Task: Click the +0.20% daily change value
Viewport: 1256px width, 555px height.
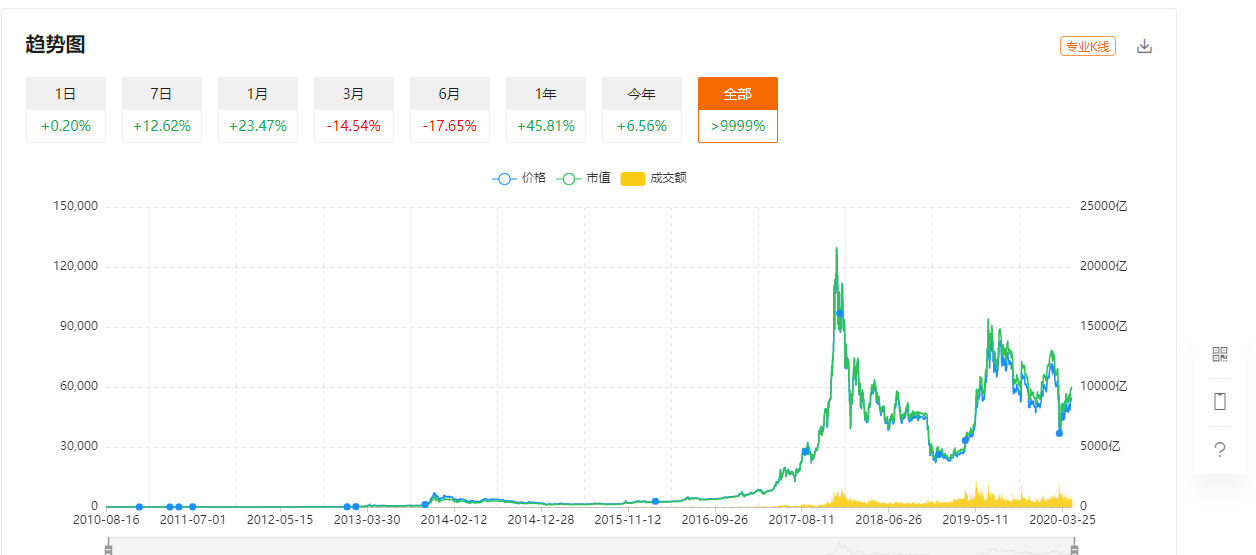Action: click(66, 126)
